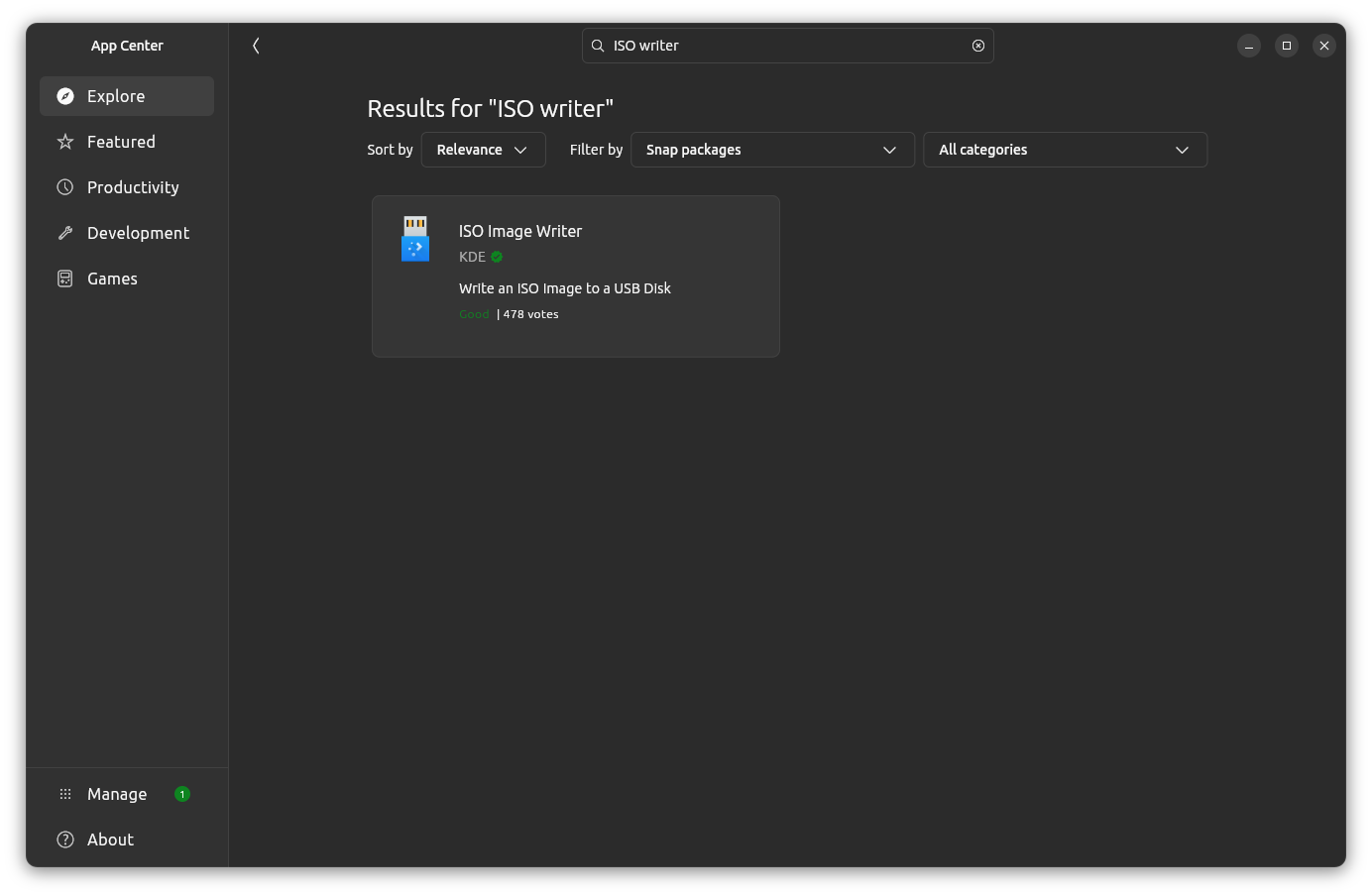Image resolution: width=1372 pixels, height=896 pixels.
Task: Click the About question mark icon
Action: (x=65, y=840)
